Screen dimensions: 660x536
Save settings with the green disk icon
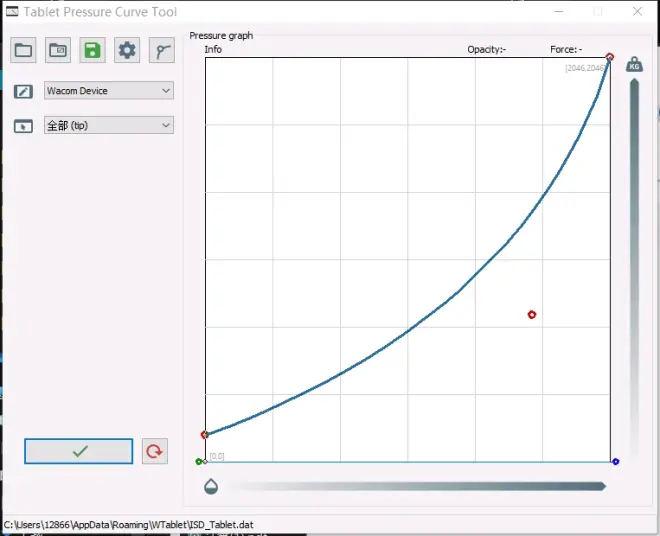[x=92, y=51]
